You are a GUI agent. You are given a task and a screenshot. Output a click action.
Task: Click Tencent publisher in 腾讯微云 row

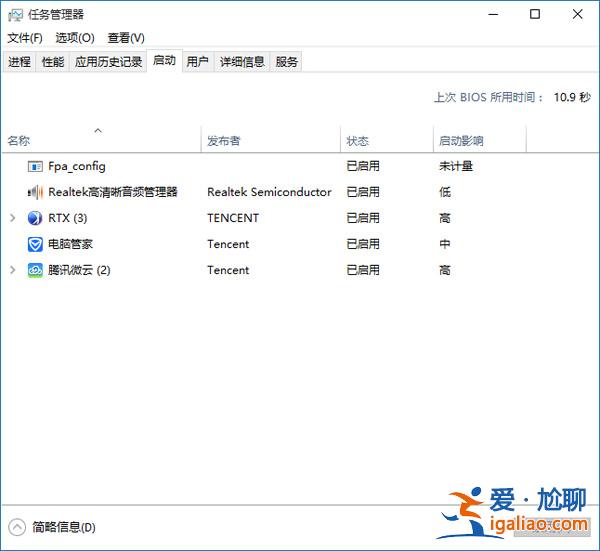pyautogui.click(x=228, y=270)
